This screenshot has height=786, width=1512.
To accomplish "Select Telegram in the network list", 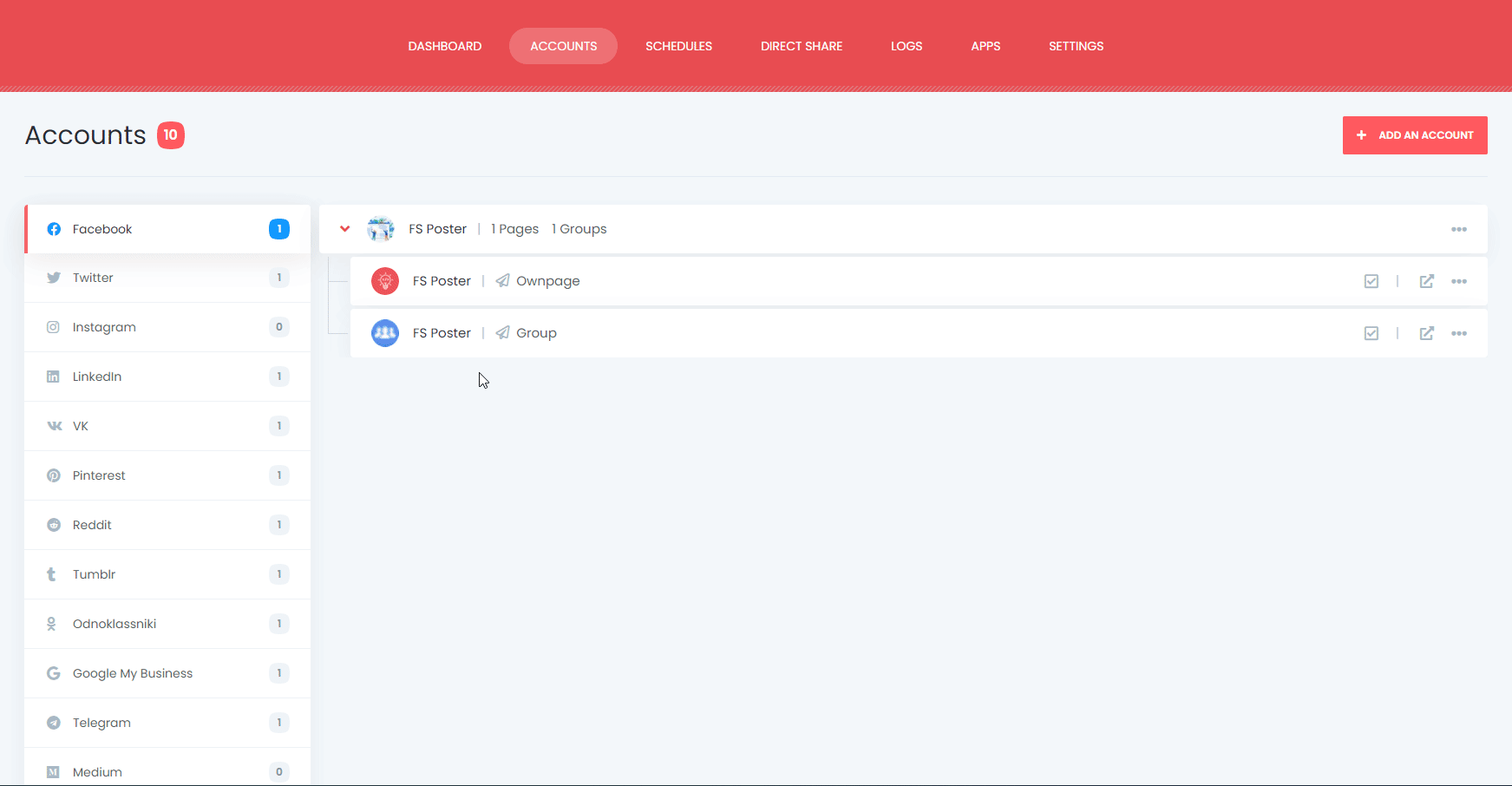I will [167, 723].
